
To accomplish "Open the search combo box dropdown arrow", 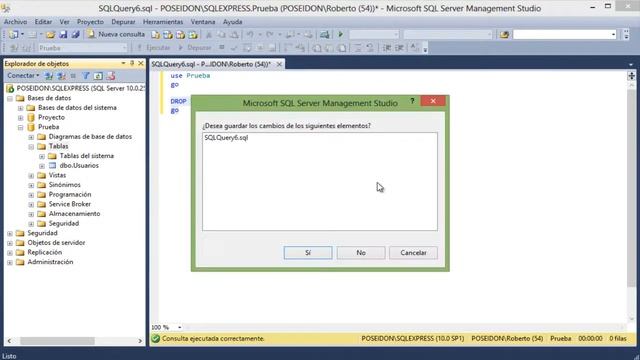I will point(613,35).
